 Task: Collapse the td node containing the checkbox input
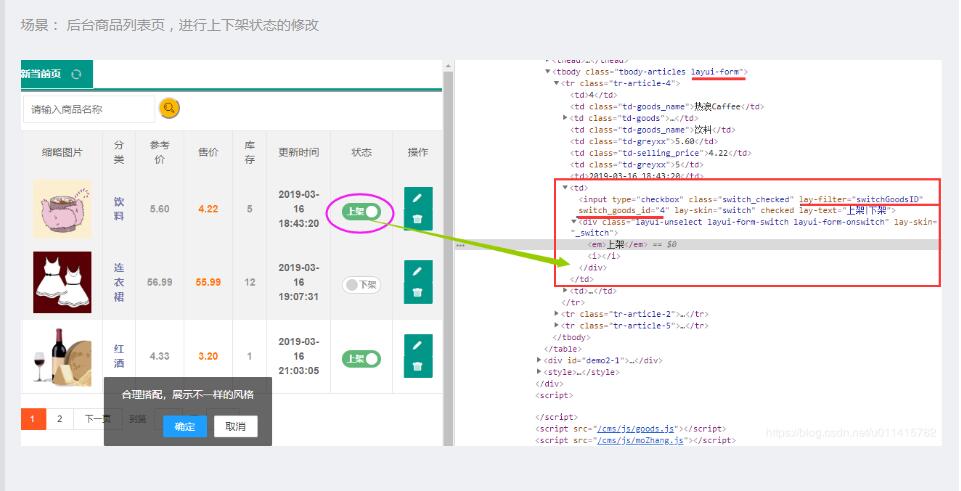coord(565,188)
